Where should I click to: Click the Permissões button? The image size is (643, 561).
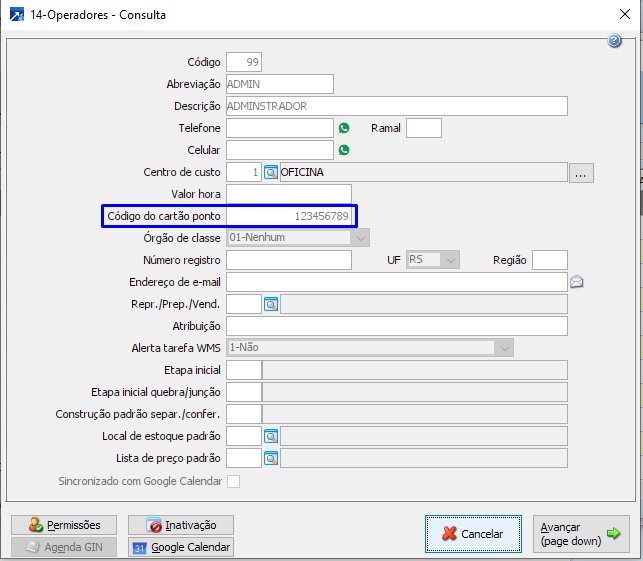(64, 525)
